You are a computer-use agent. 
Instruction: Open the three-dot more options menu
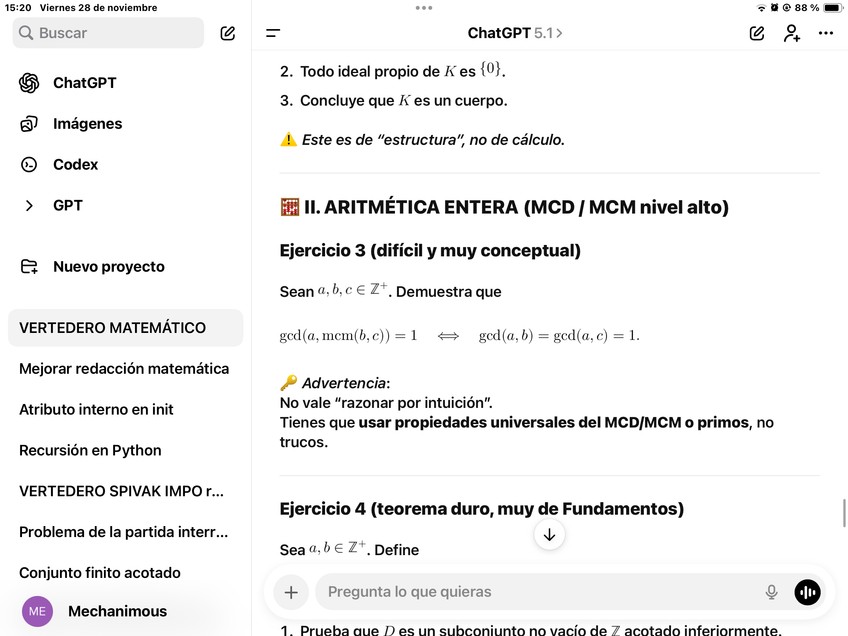[x=826, y=33]
